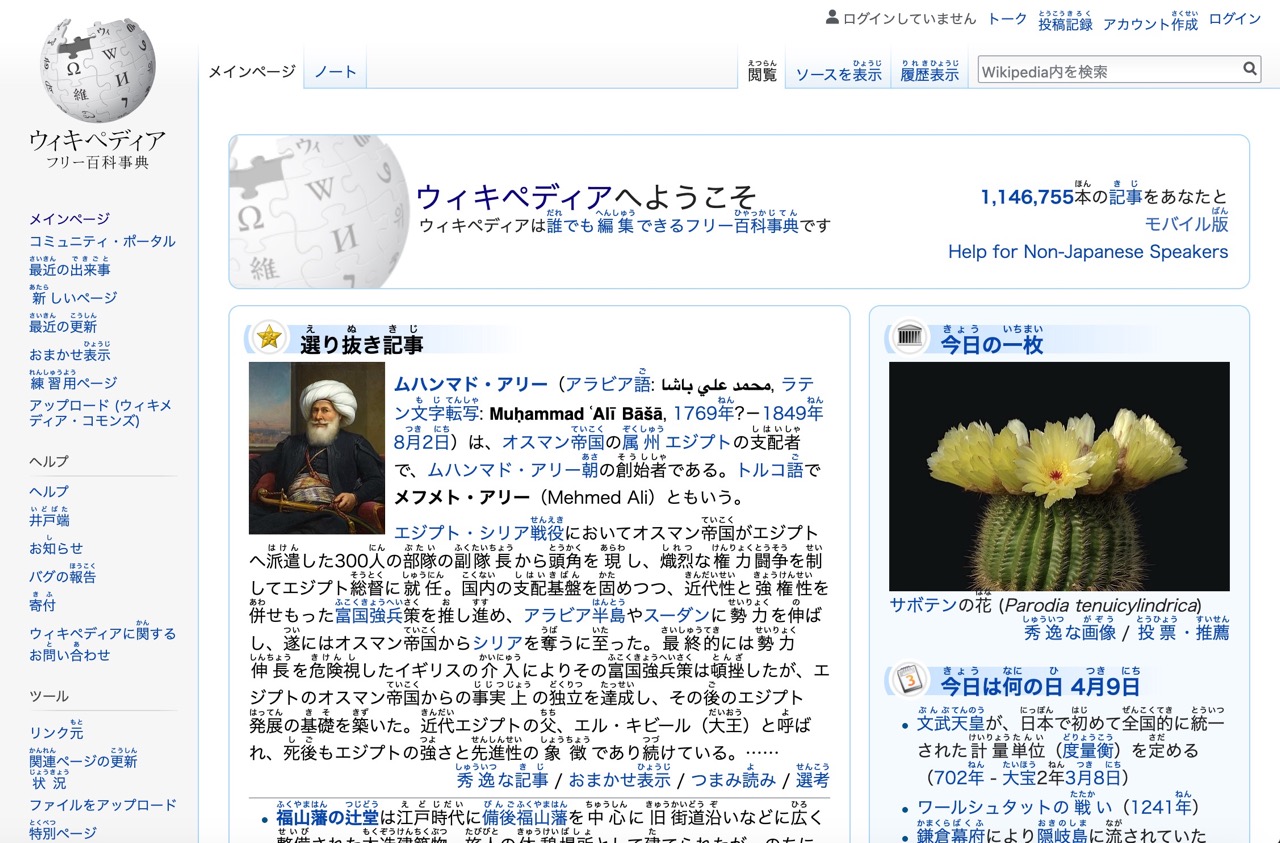Open Help for Non-Japanese Speakers
The image size is (1280, 843).
[x=1088, y=252]
